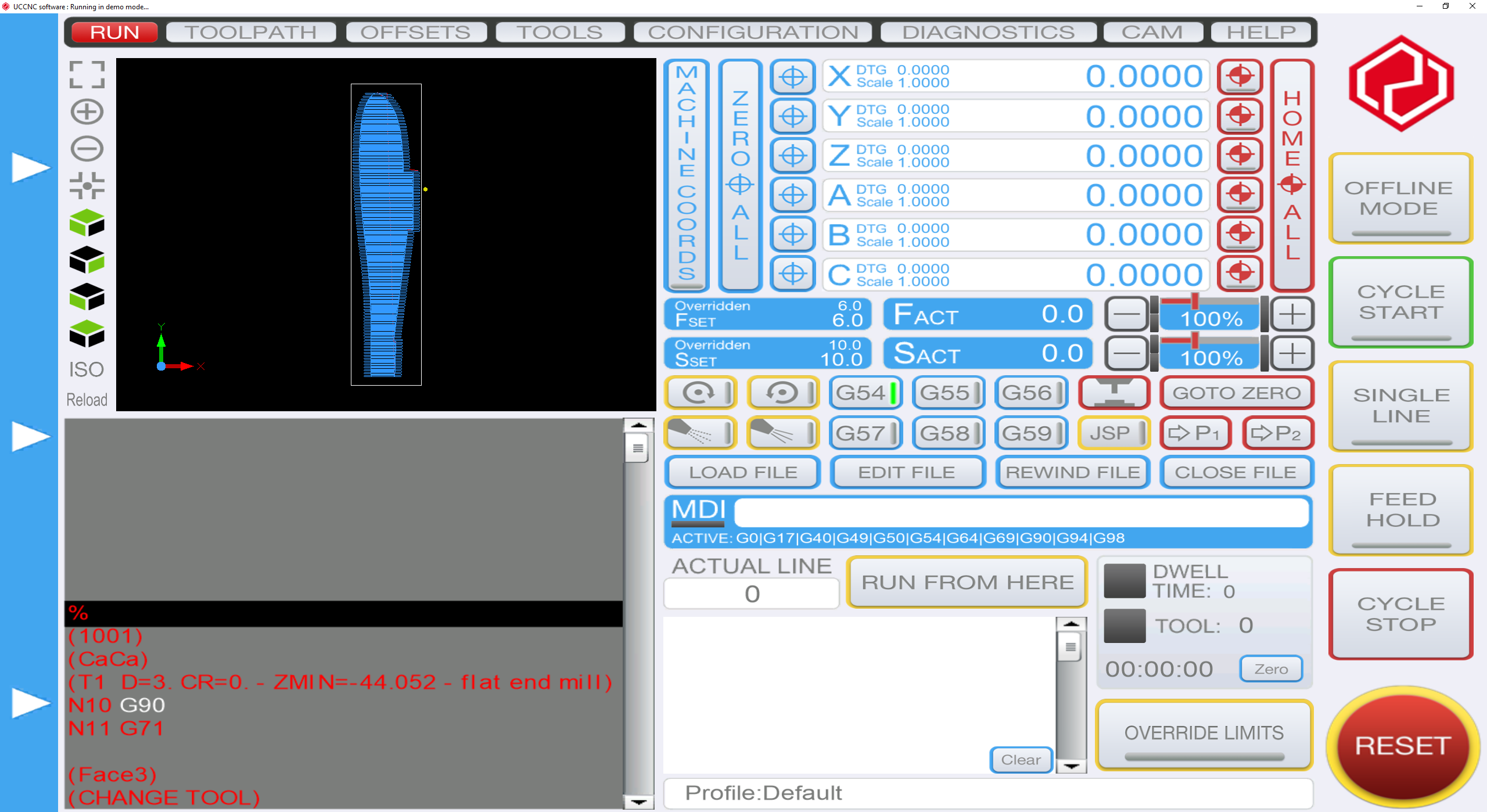Click the fullscreen toolpath view icon
The height and width of the screenshot is (812, 1487).
coord(87,74)
